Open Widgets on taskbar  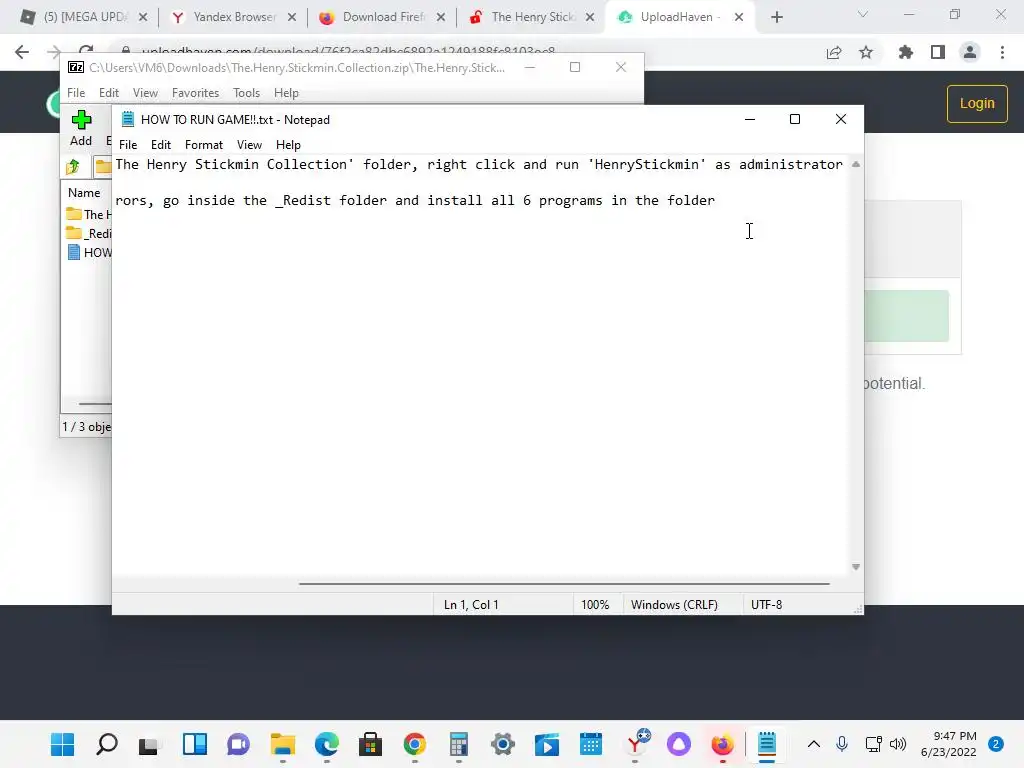[195, 744]
